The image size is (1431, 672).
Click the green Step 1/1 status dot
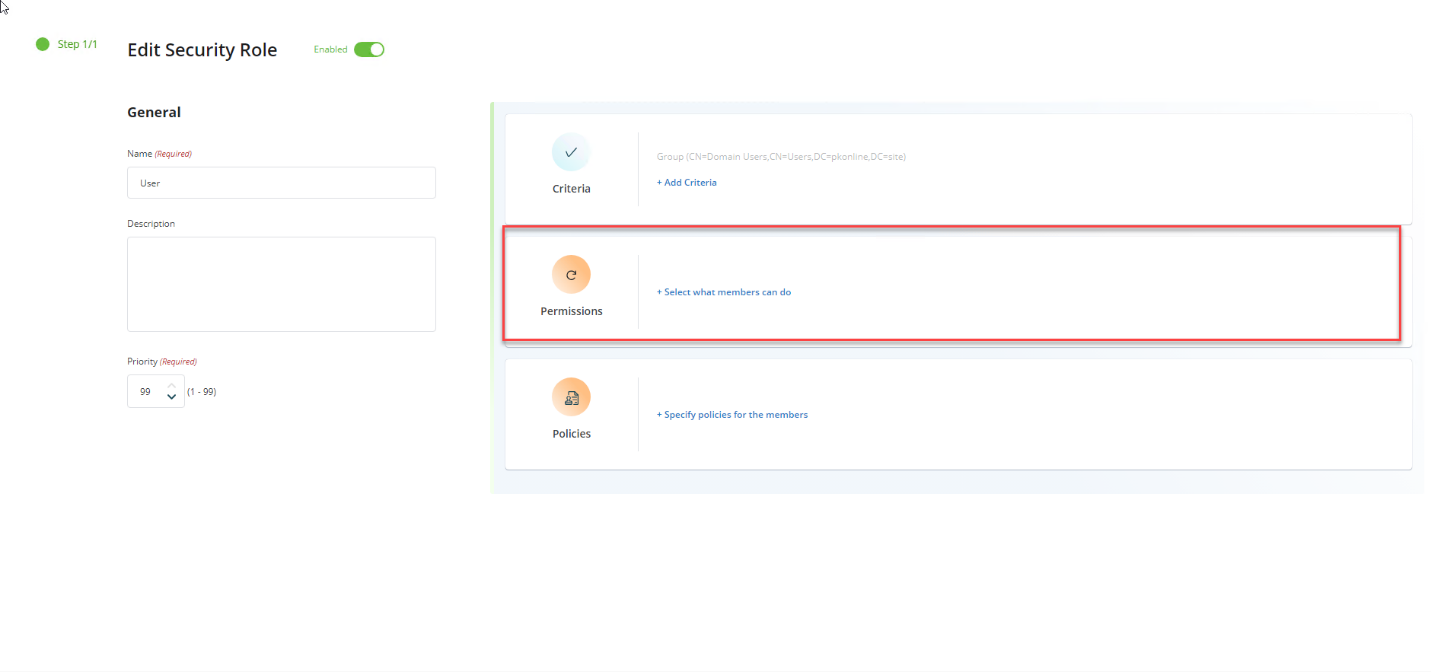42,44
